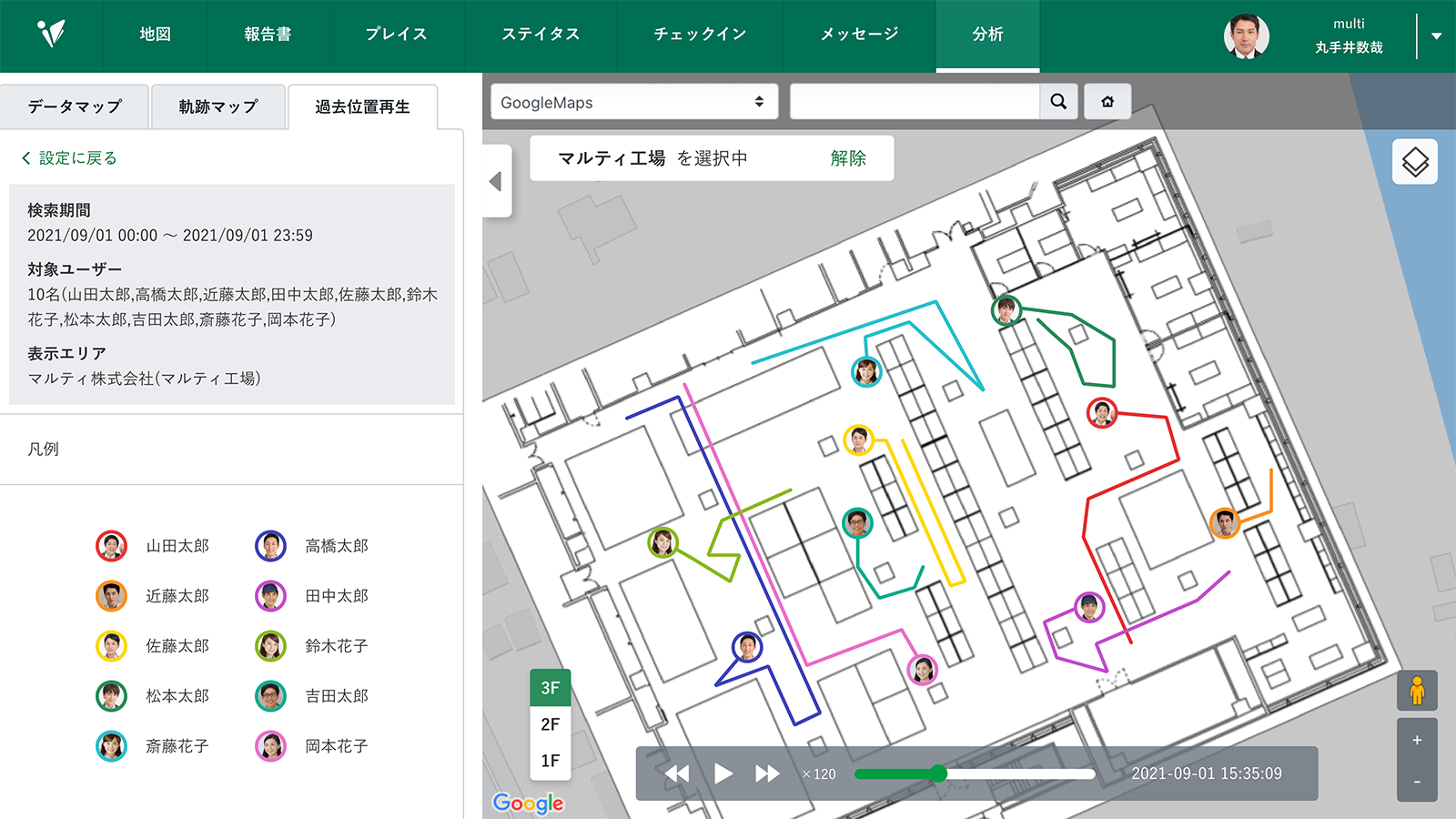The width and height of the screenshot is (1456, 819).
Task: Click 解除 to deselect マルティ工場
Action: click(848, 157)
